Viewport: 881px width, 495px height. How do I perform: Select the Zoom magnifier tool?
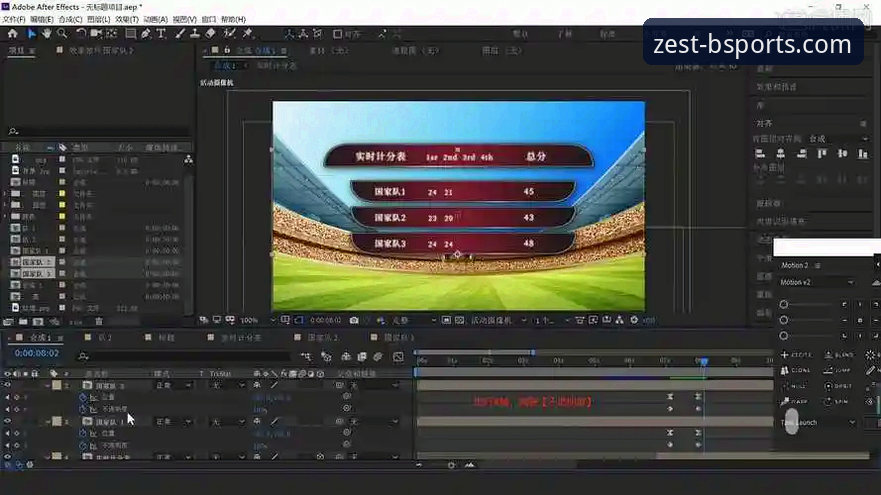coord(62,34)
